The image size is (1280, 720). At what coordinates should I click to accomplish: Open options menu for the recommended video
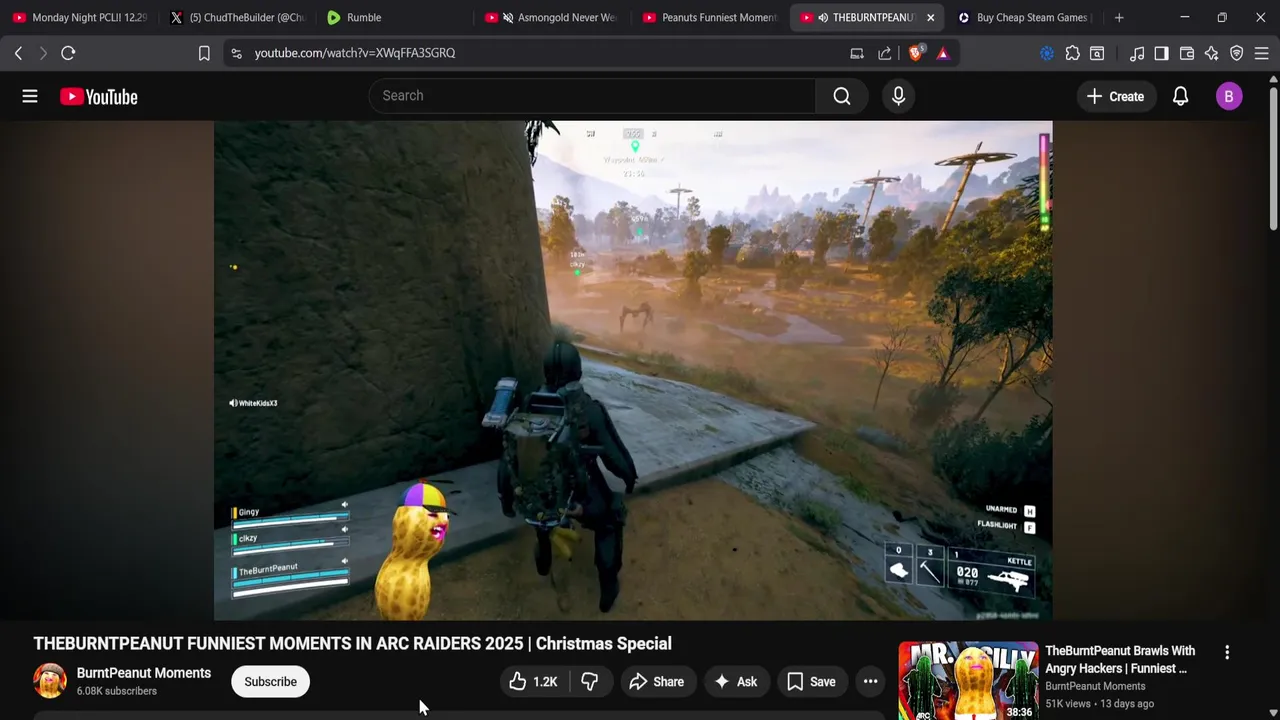1227,652
